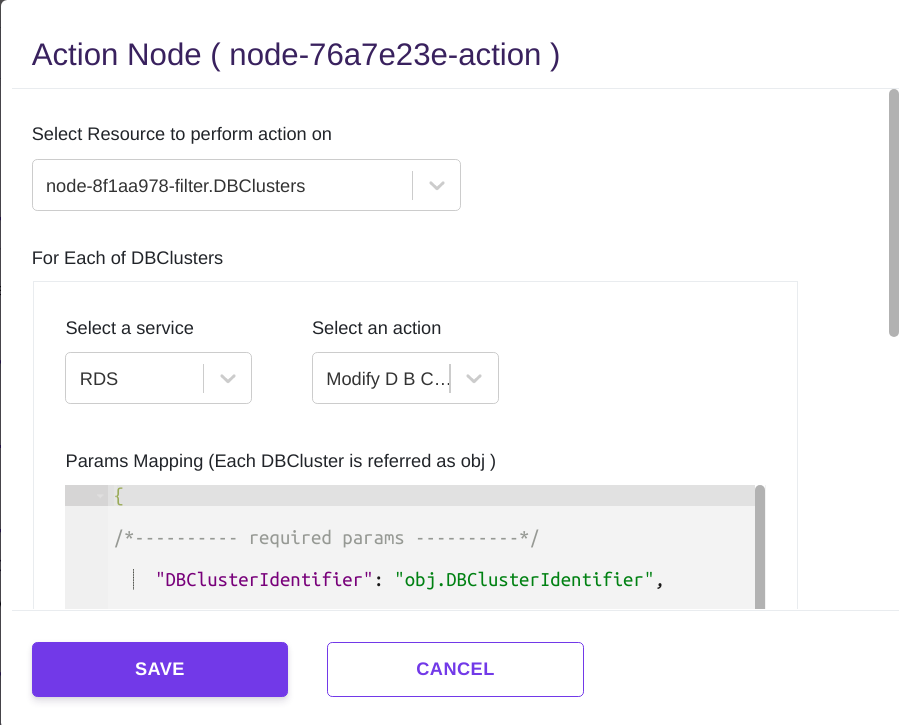Viewport: 905px width, 725px height.
Task: Open the resource dropdown showing node-8f1aa978-filter.DBClusters
Action: [246, 185]
